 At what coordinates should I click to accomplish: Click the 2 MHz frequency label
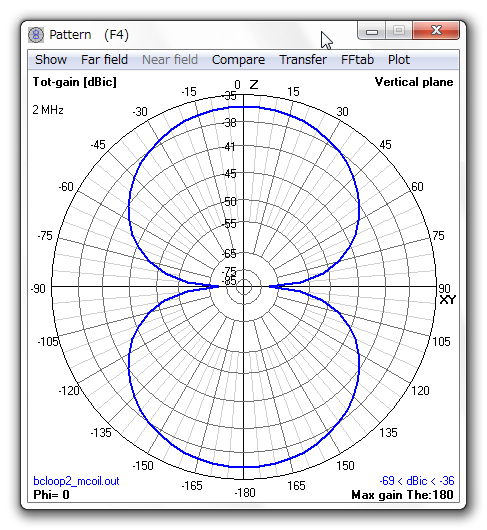(x=48, y=110)
